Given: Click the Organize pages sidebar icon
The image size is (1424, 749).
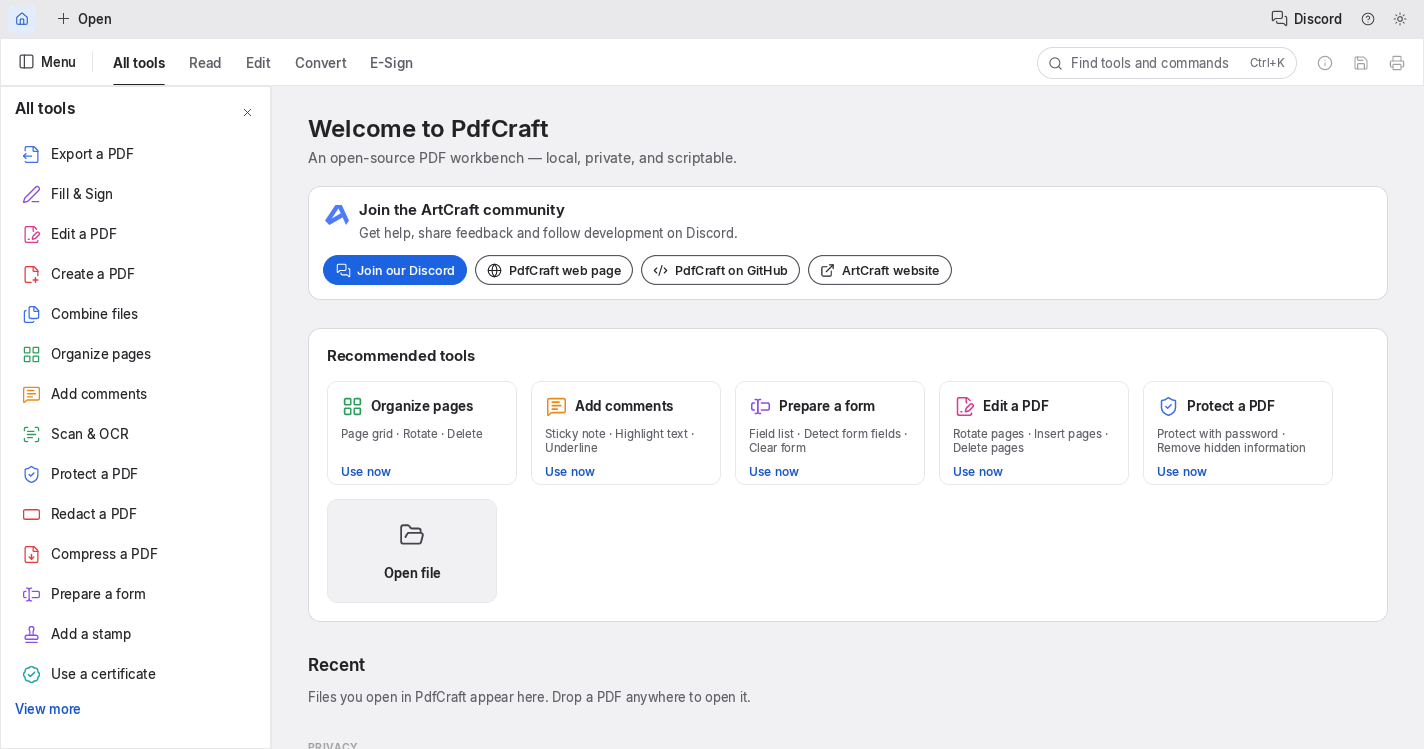Looking at the screenshot, I should tap(31, 354).
